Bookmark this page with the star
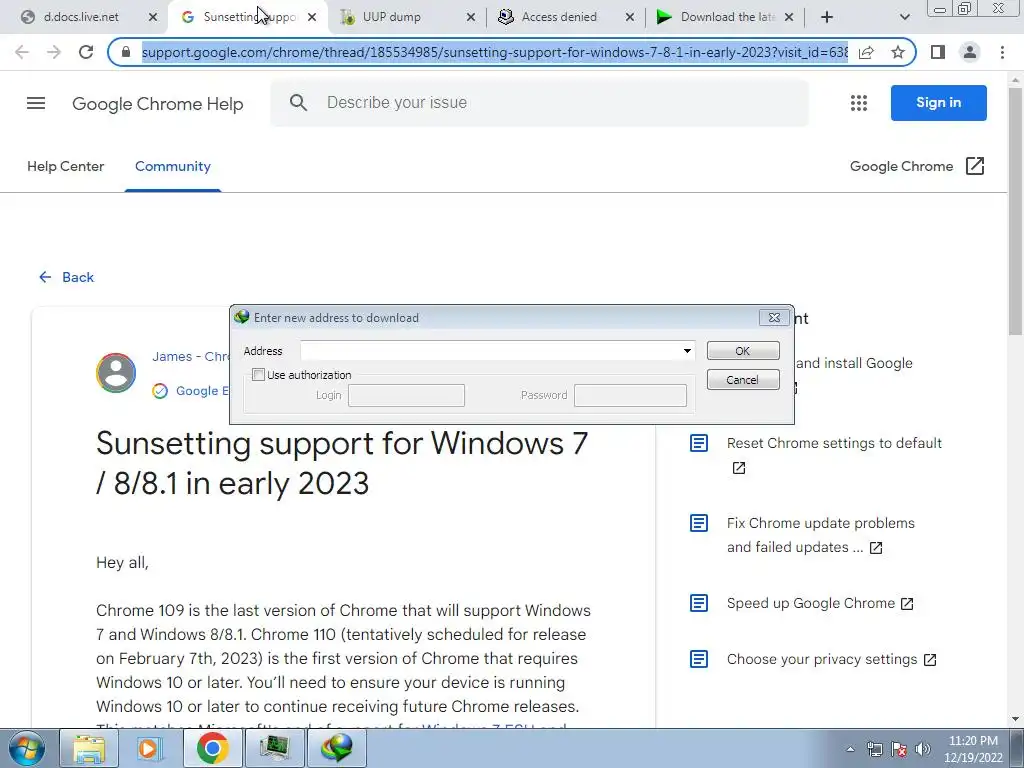The image size is (1024, 768). point(898,52)
